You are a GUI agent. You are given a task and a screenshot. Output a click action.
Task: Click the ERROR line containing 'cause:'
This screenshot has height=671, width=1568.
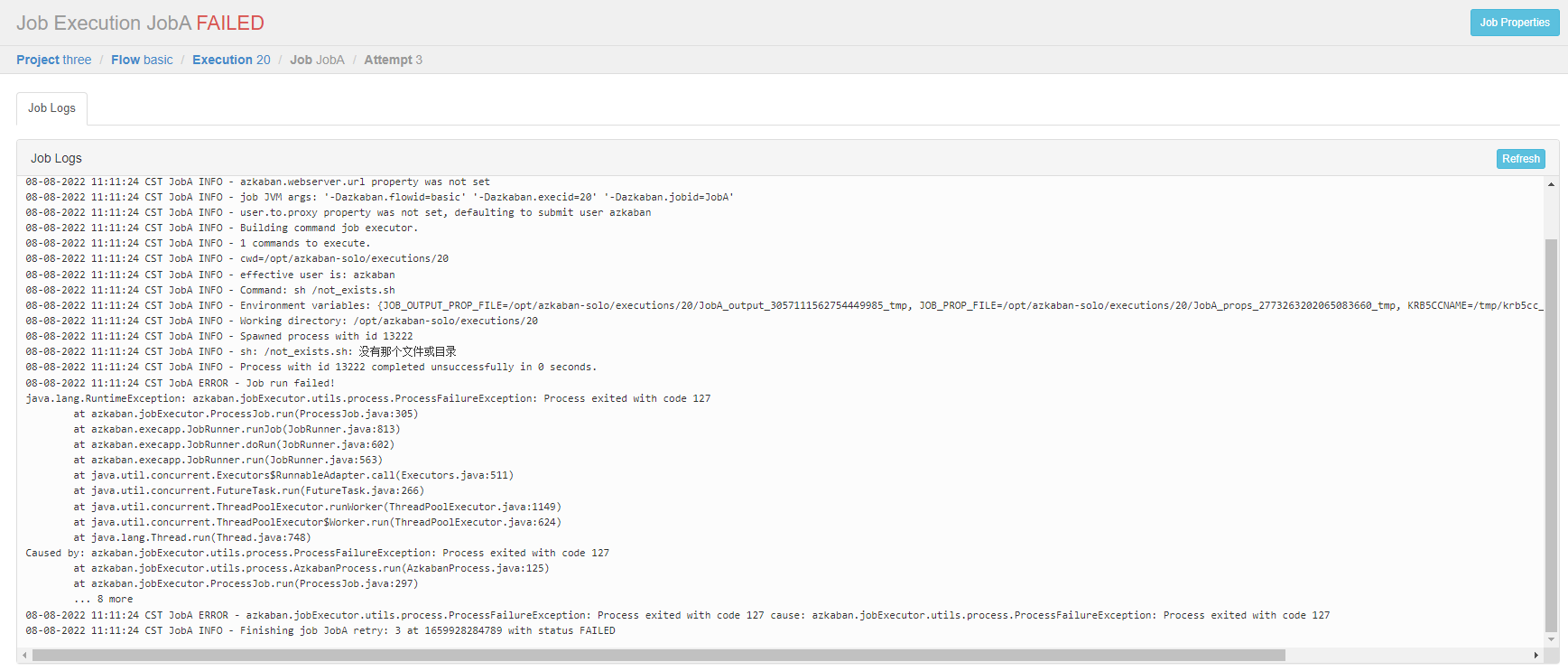pos(678,615)
